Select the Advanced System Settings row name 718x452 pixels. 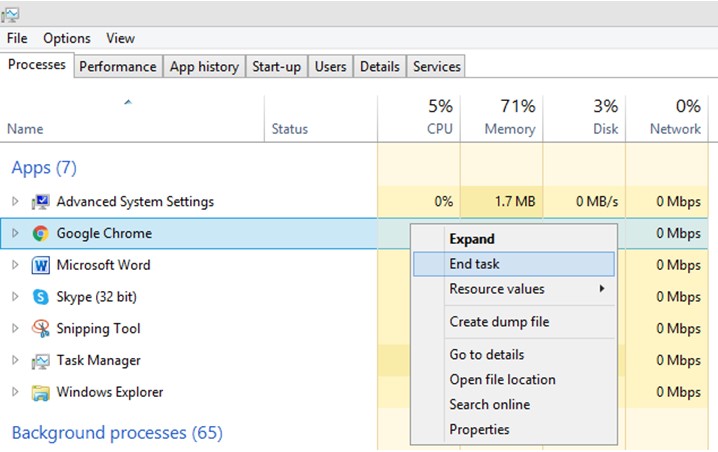point(135,202)
